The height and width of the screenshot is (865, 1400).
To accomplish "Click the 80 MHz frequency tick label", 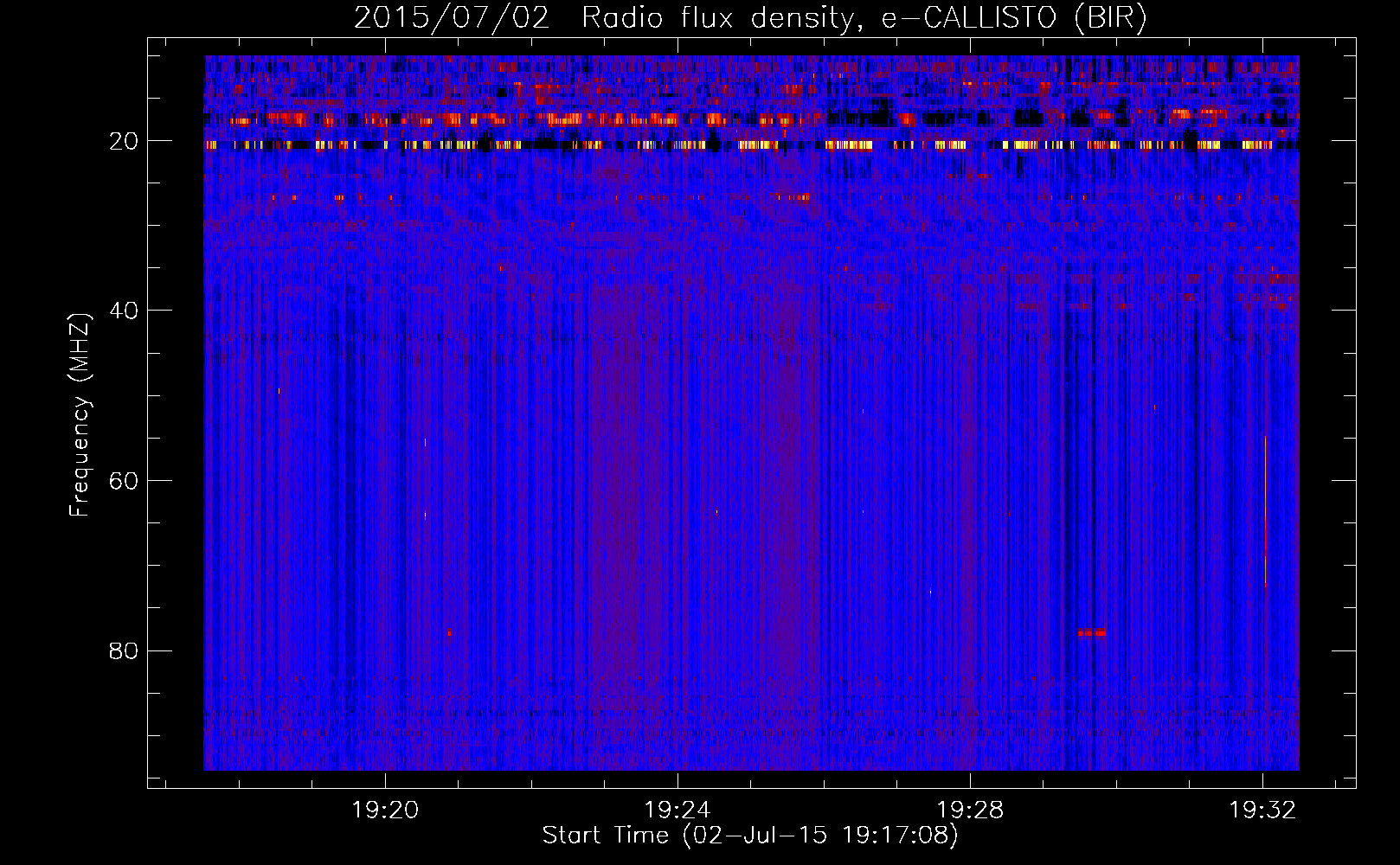I will coord(125,650).
